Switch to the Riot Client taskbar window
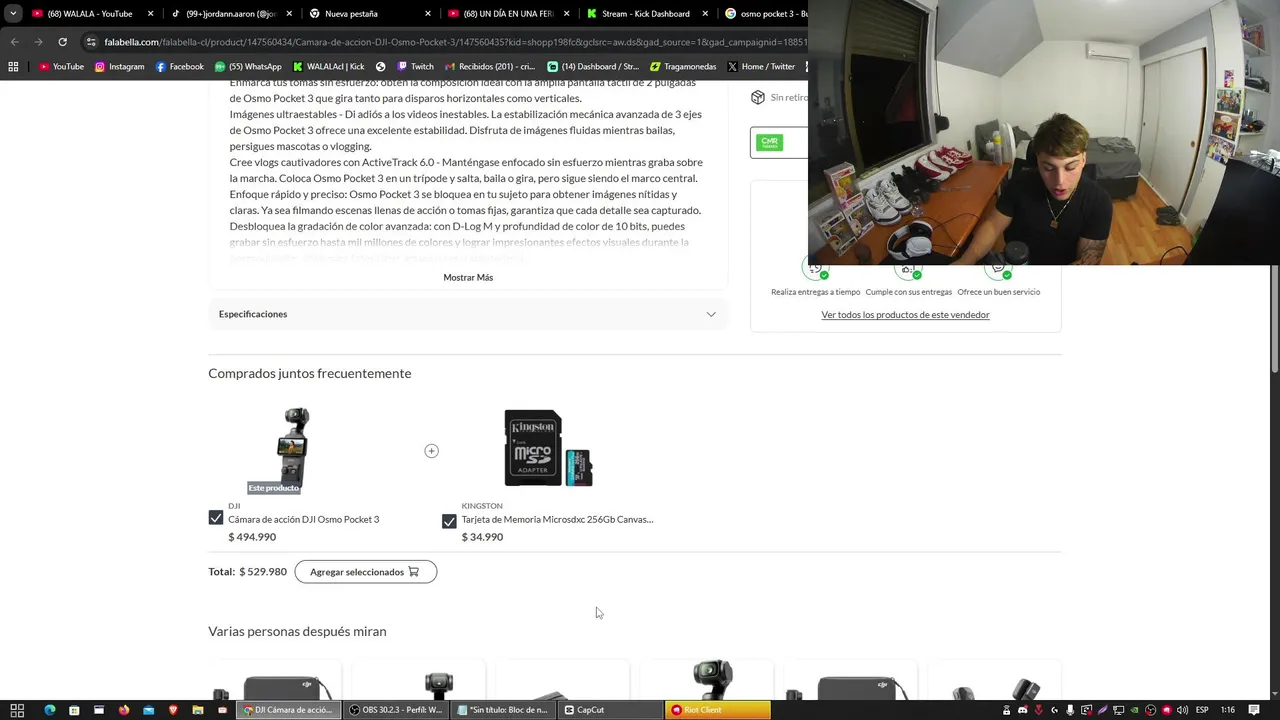 (718, 710)
